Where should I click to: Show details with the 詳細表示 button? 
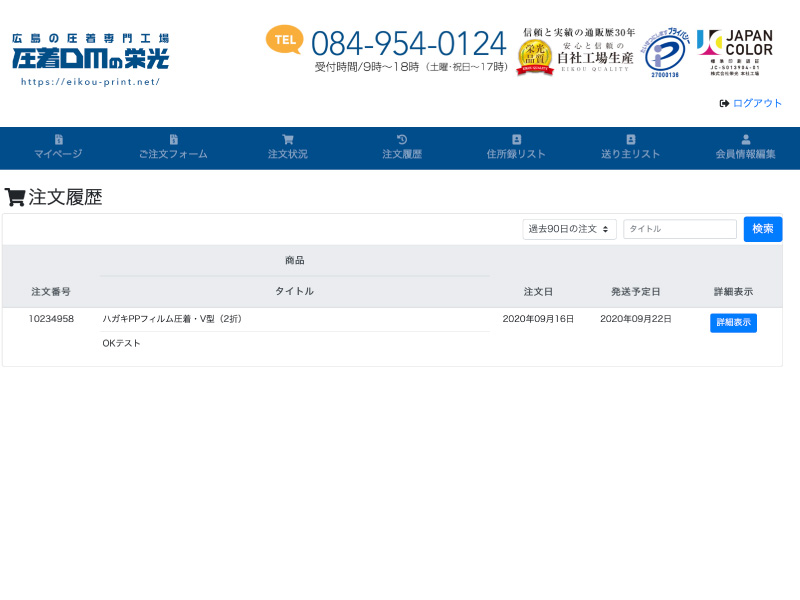point(733,323)
